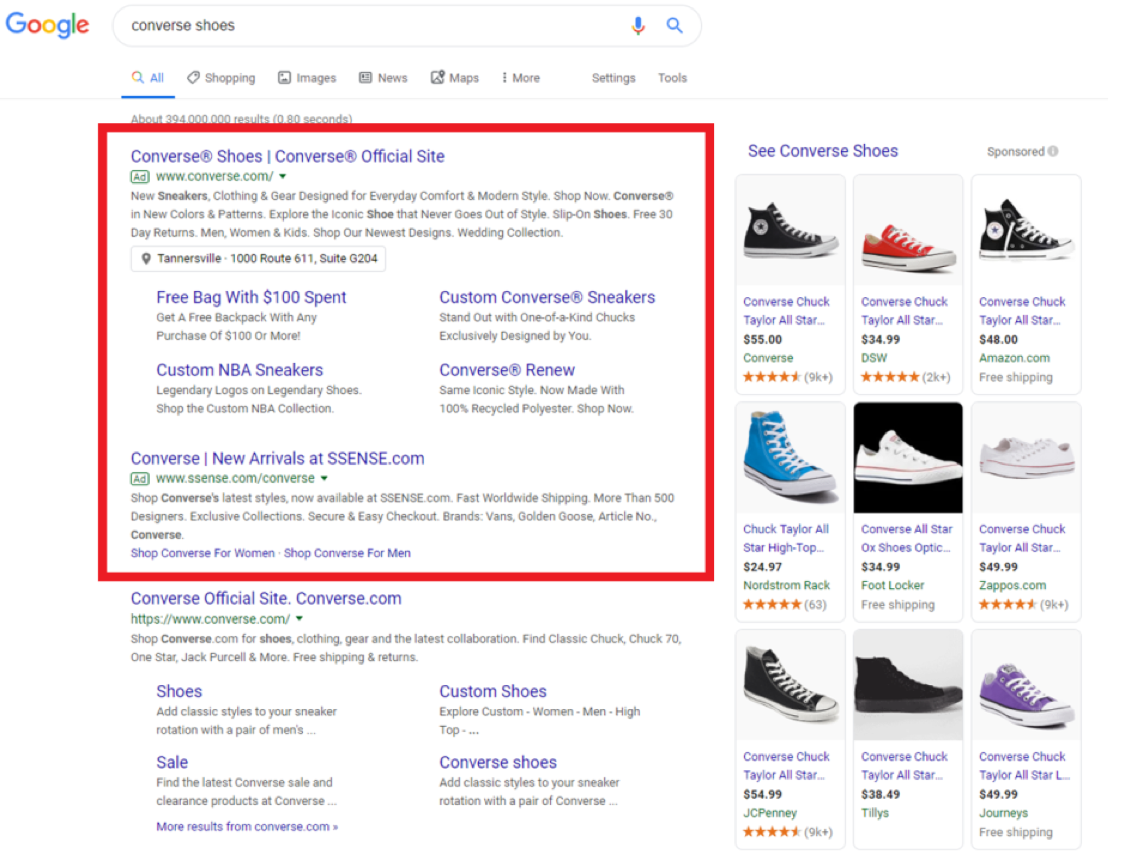Image resolution: width=1125 pixels, height=852 pixels.
Task: Open the Sale sitelink
Action: 172,762
